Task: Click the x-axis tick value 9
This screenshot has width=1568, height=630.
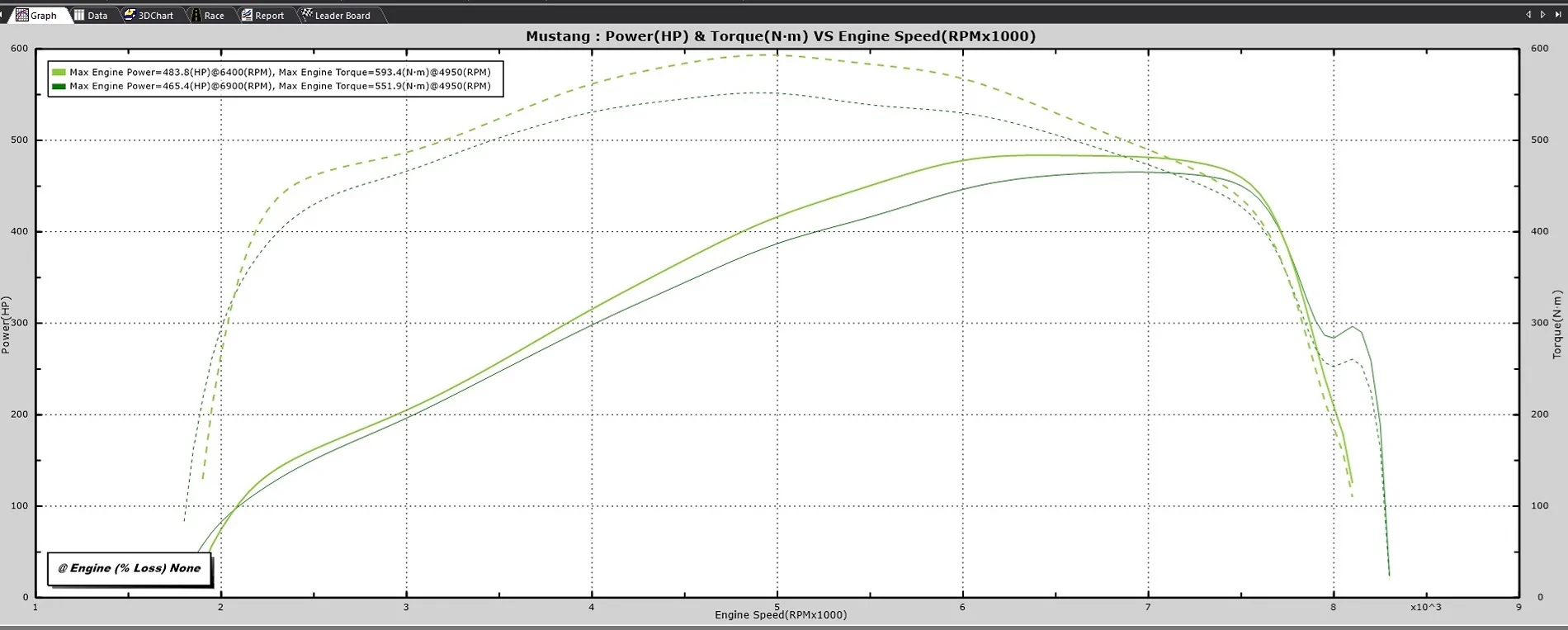Action: [1518, 608]
